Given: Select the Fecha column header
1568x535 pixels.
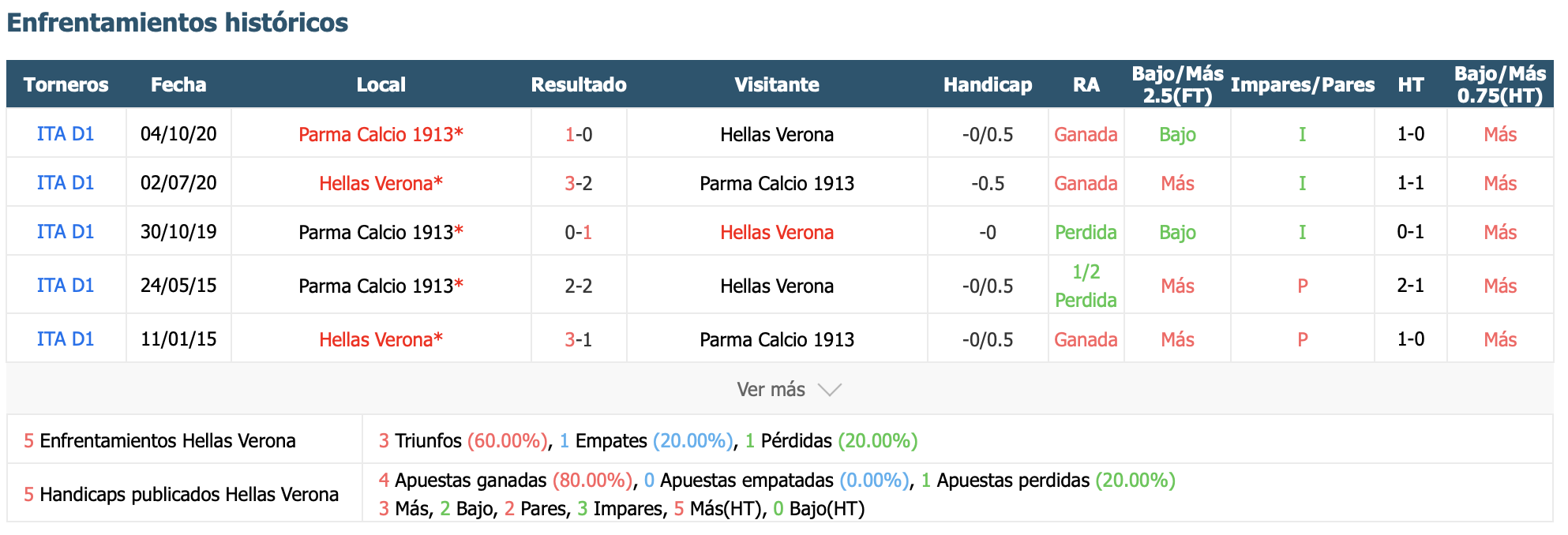Looking at the screenshot, I should pyautogui.click(x=178, y=84).
